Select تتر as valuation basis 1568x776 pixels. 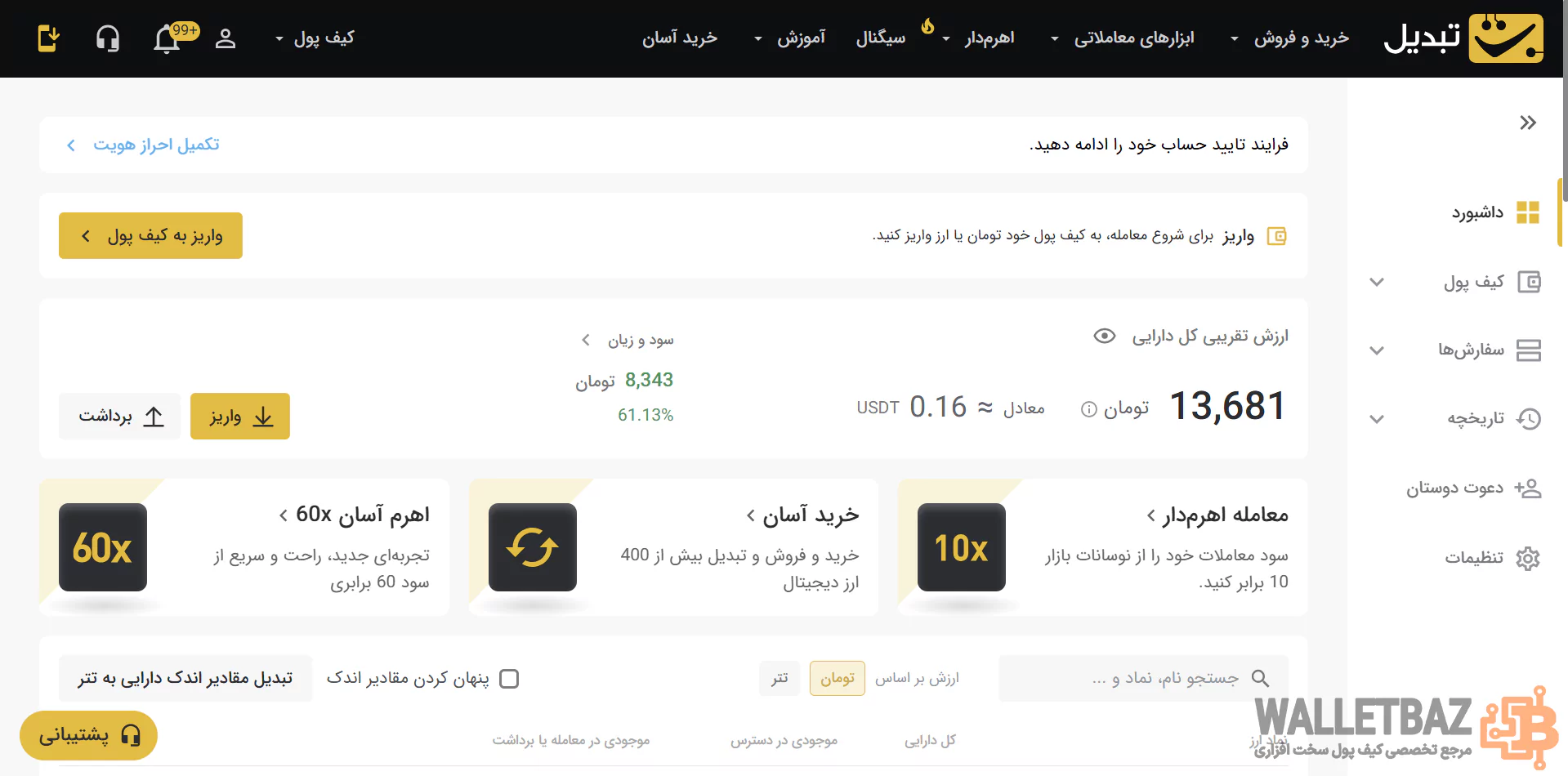(780, 679)
